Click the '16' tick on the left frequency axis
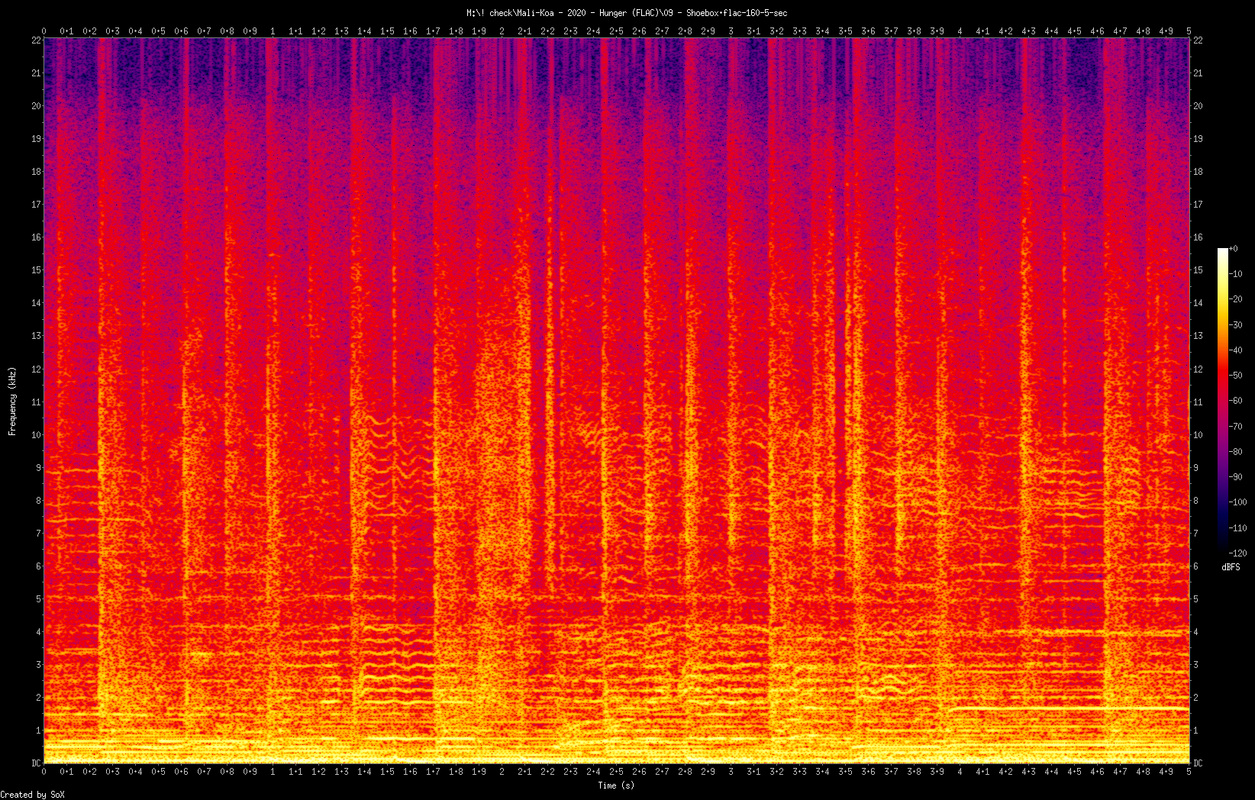The width and height of the screenshot is (1255, 800). tap(36, 237)
